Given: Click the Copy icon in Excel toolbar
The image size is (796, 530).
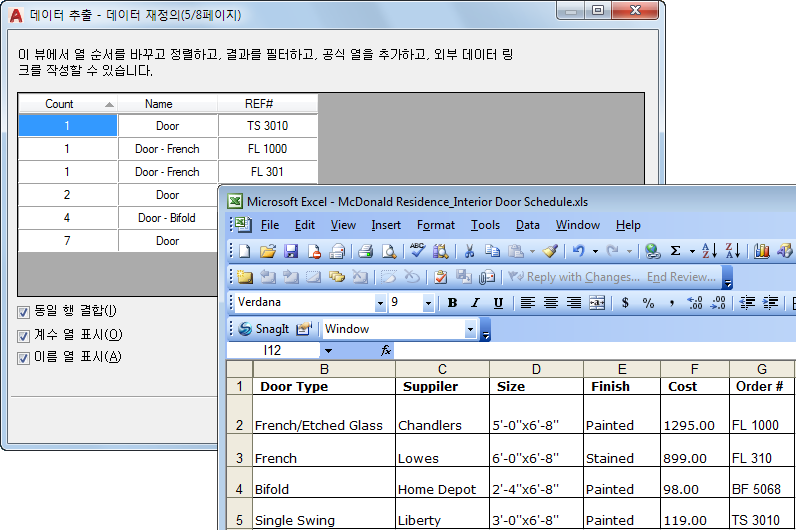Looking at the screenshot, I should coord(492,251).
